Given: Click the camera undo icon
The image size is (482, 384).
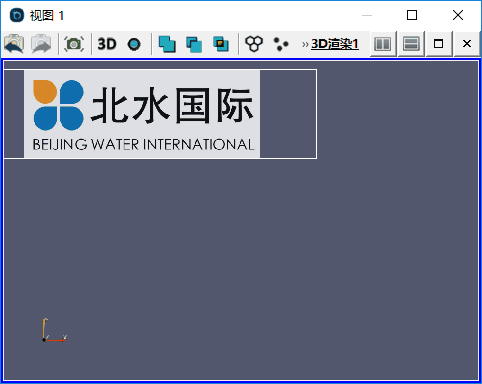Looking at the screenshot, I should click(x=14, y=44).
